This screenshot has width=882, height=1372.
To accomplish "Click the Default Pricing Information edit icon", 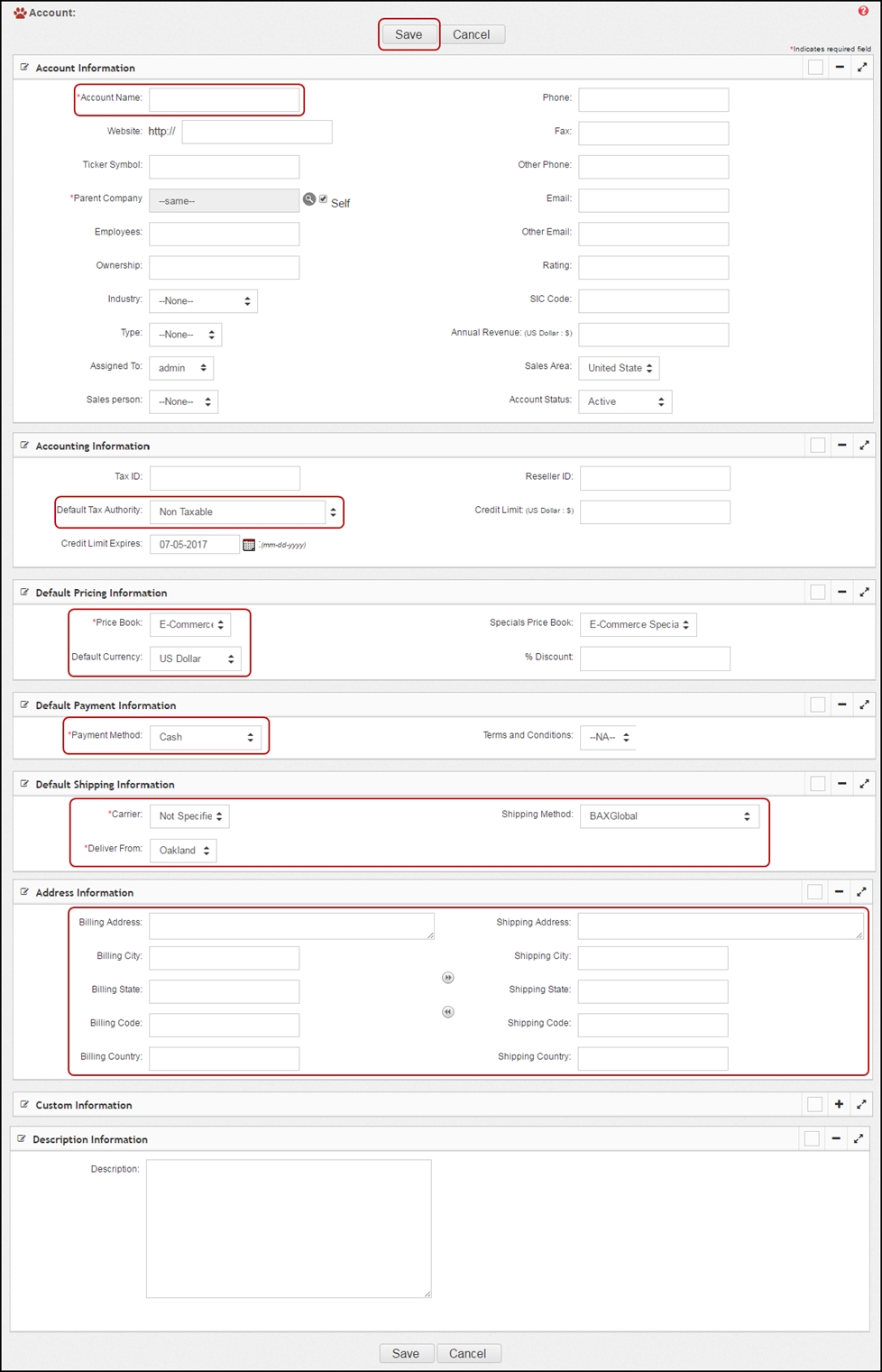I will click(24, 592).
